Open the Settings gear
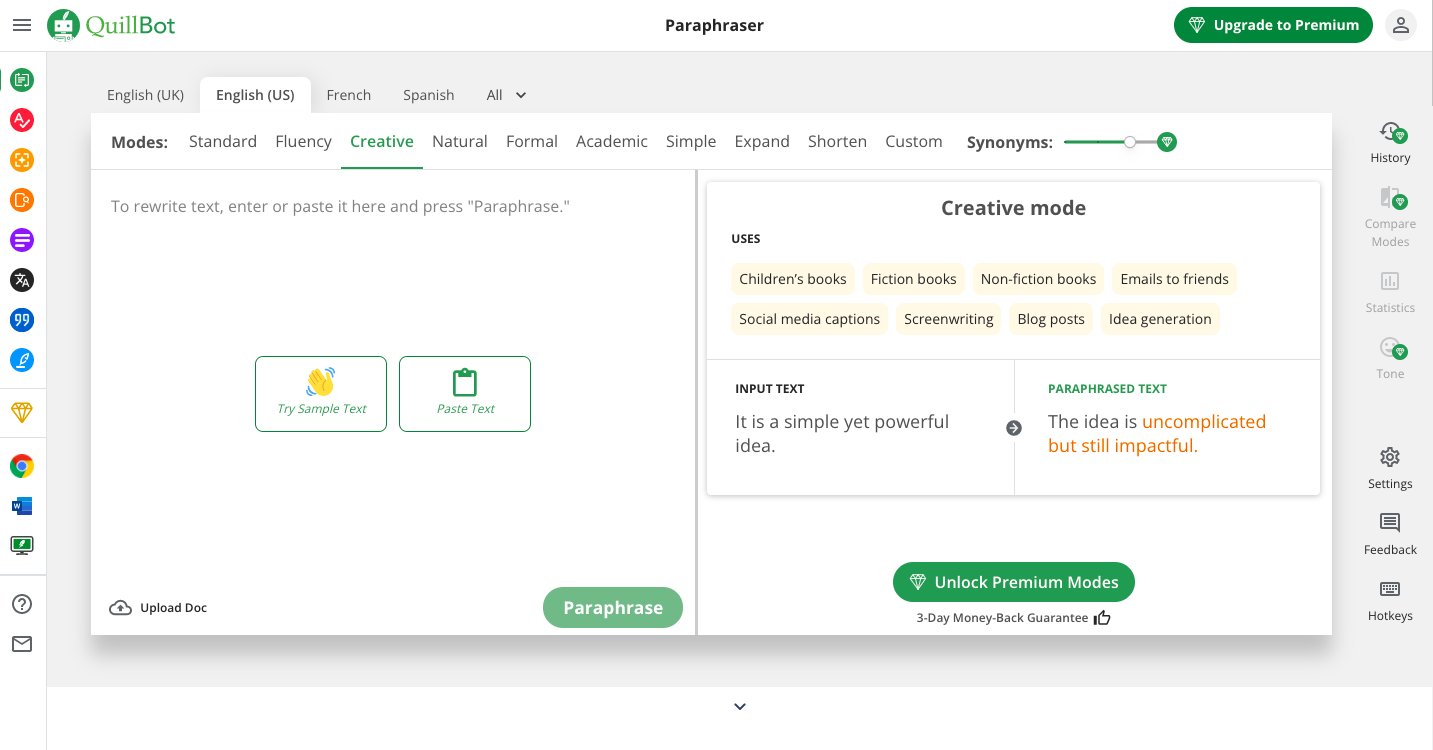This screenshot has width=1433, height=750. pos(1390,468)
